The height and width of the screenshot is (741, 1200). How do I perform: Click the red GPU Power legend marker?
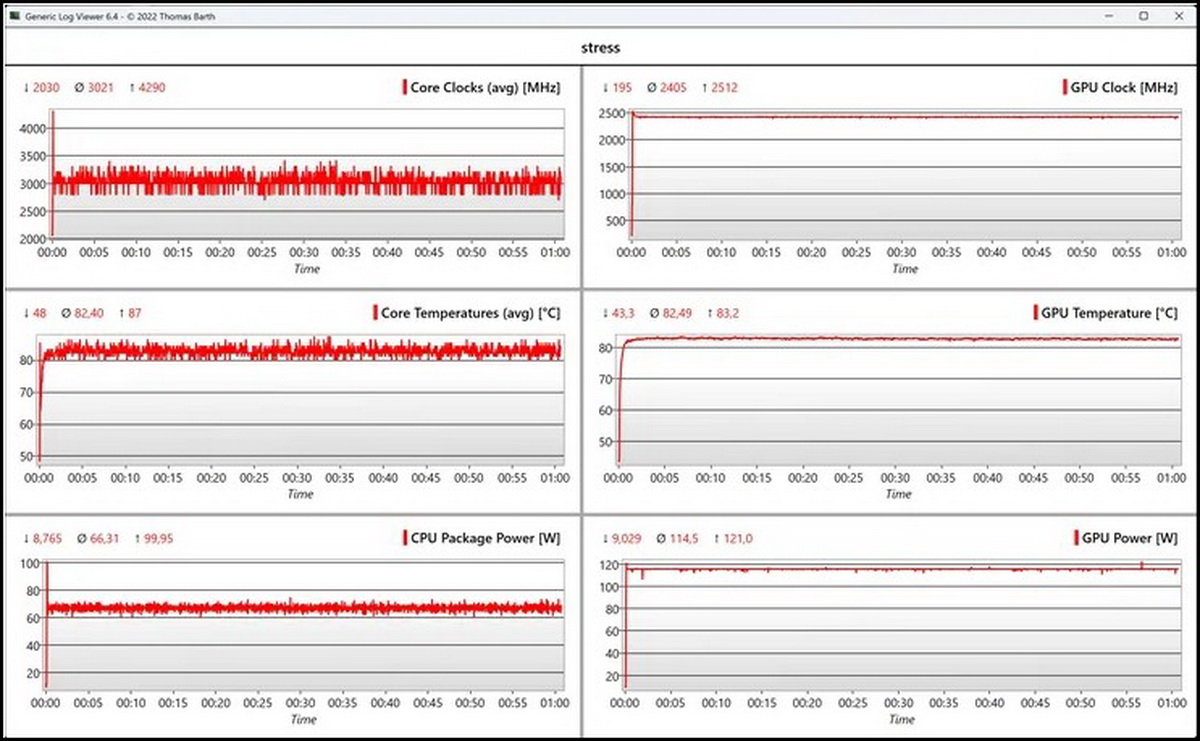coord(1077,538)
